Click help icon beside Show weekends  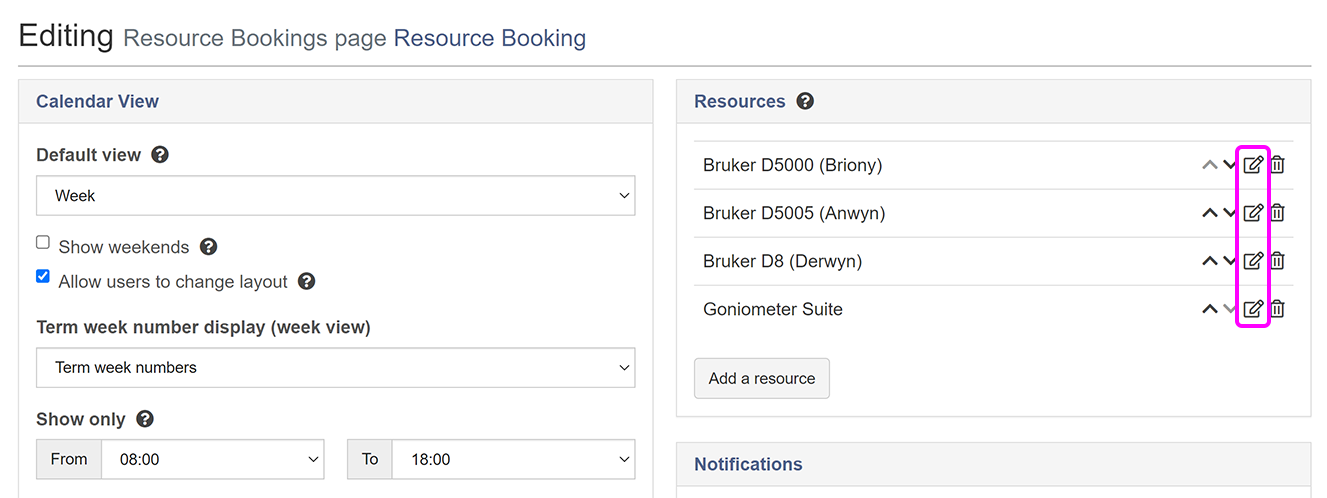(x=208, y=247)
